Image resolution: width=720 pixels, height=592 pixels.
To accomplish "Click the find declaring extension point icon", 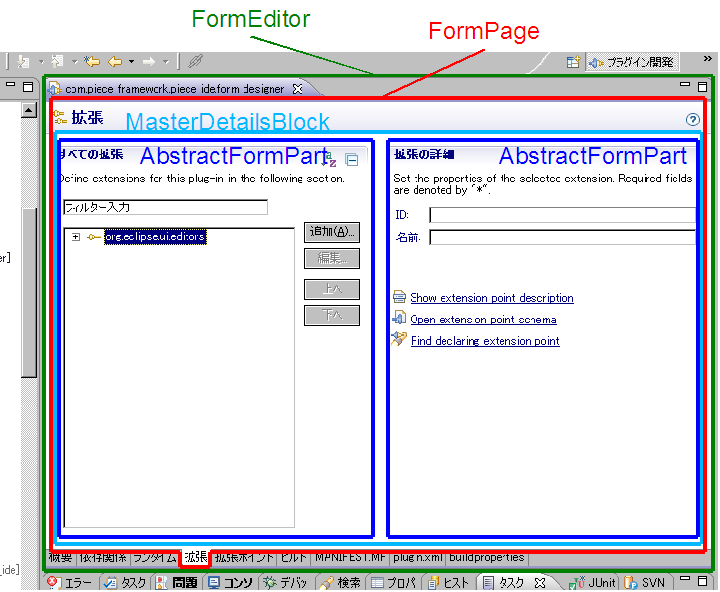I will (399, 339).
